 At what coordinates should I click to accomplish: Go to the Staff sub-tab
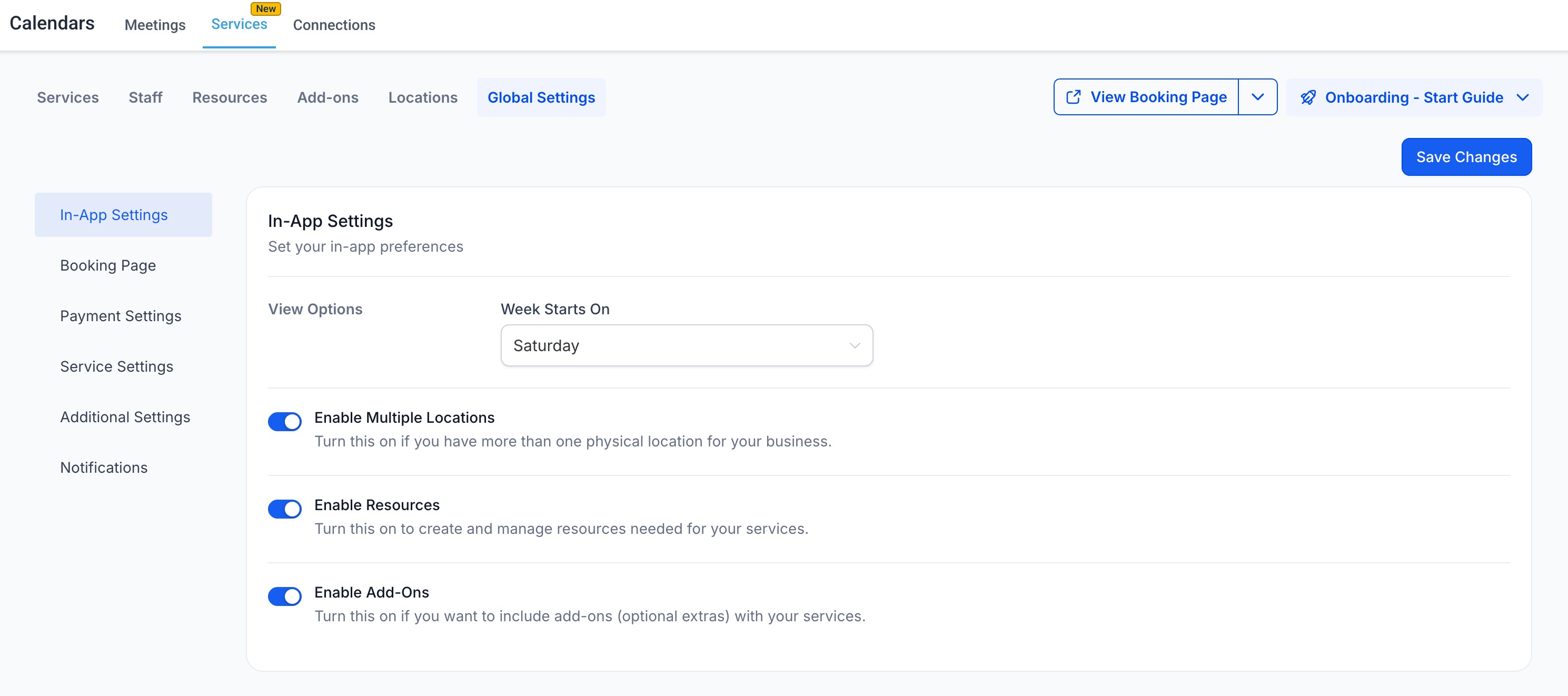pyautogui.click(x=145, y=97)
